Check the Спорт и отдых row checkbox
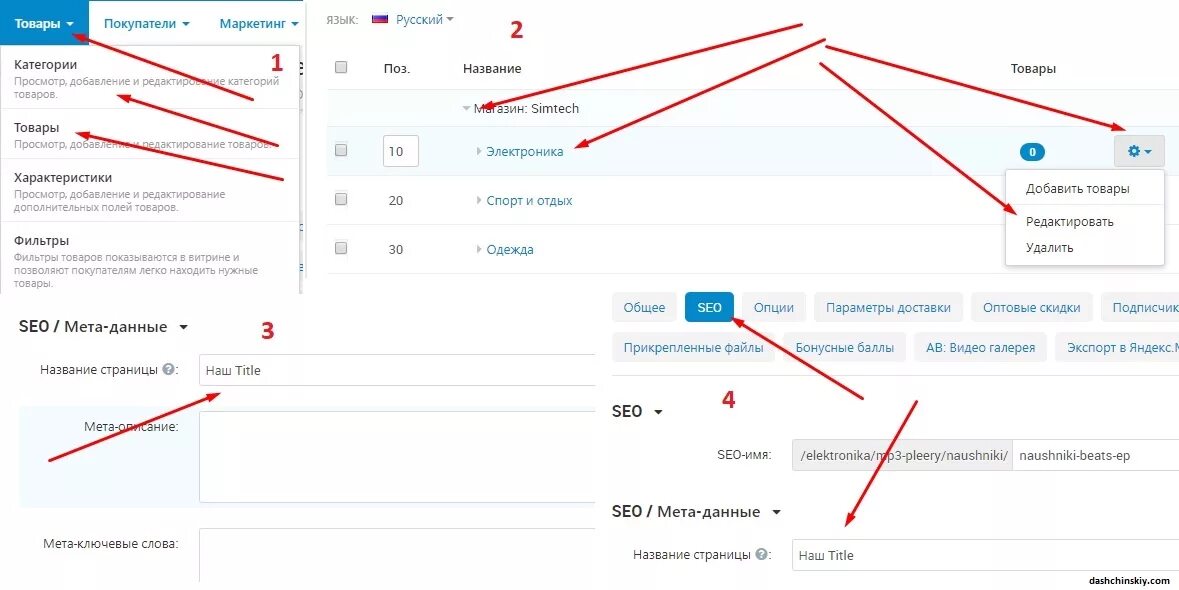Viewport: 1179px width, 590px height. coord(341,199)
